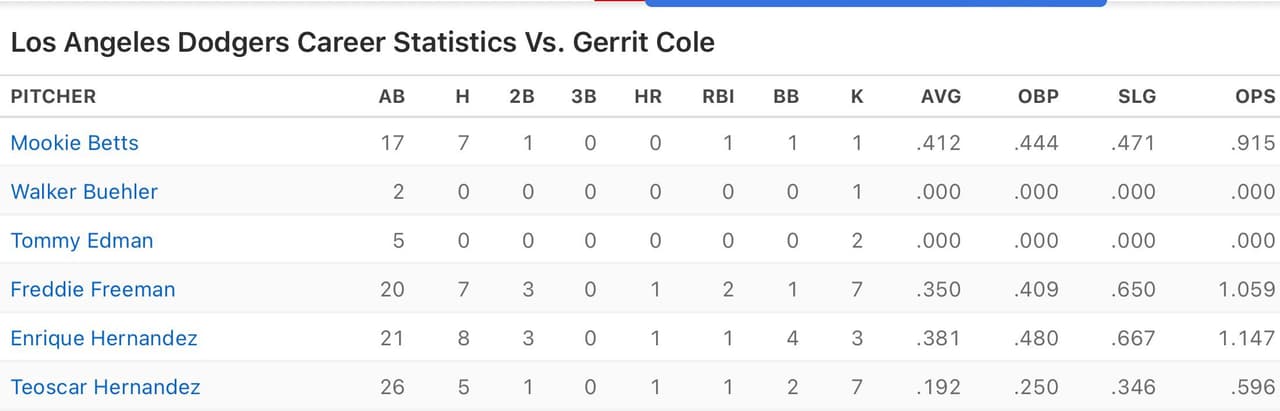Select the BB column header

coord(786,97)
